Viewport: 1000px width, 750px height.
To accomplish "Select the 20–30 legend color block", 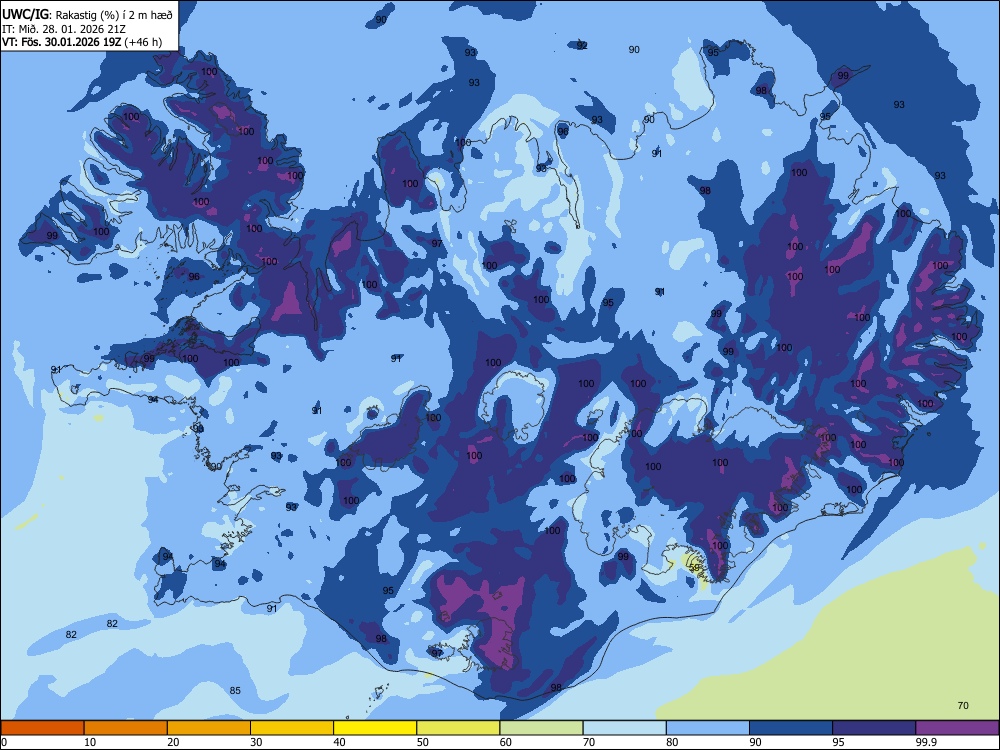I will [x=209, y=728].
